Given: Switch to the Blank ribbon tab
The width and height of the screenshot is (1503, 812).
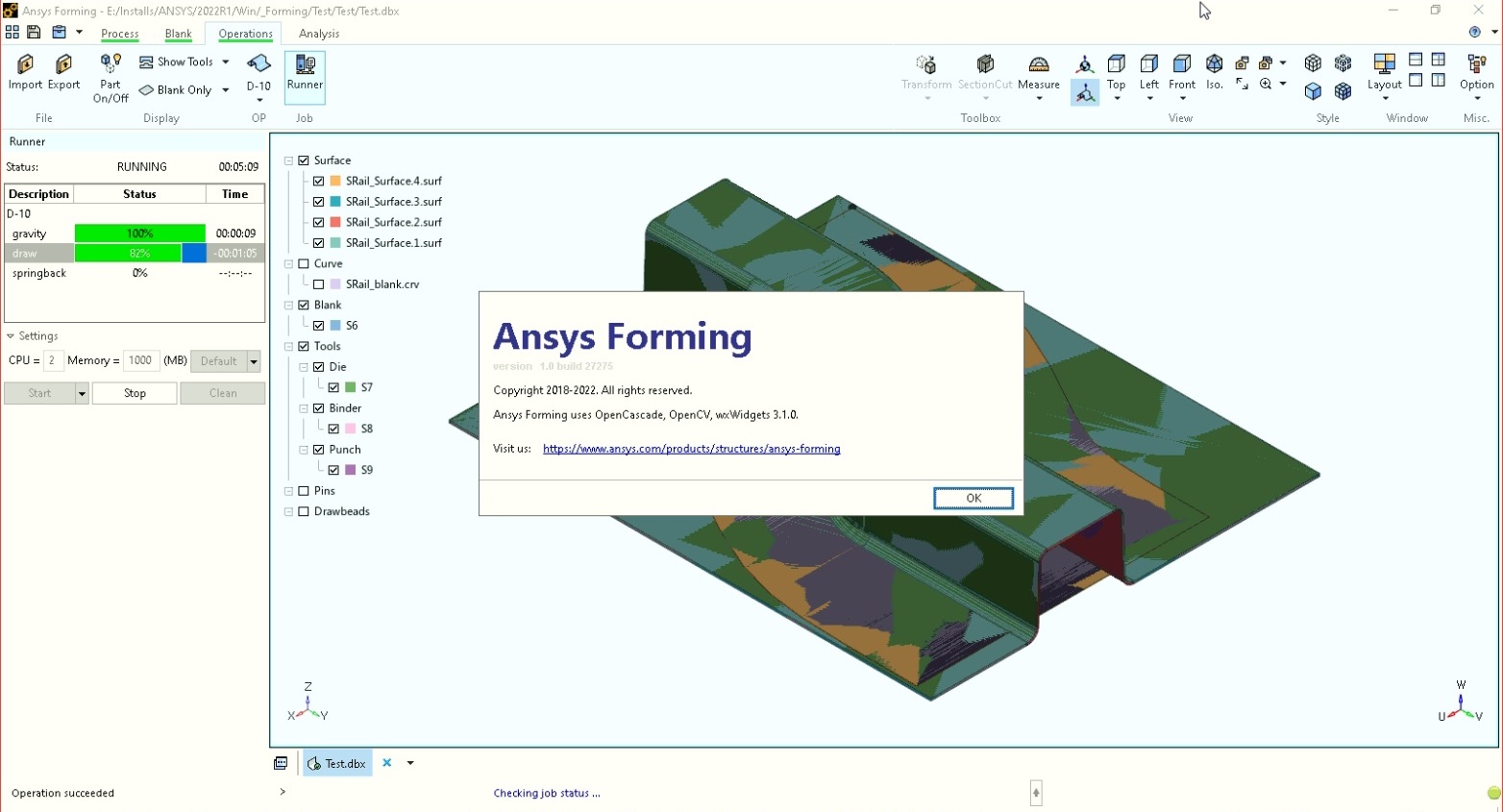Looking at the screenshot, I should point(178,34).
